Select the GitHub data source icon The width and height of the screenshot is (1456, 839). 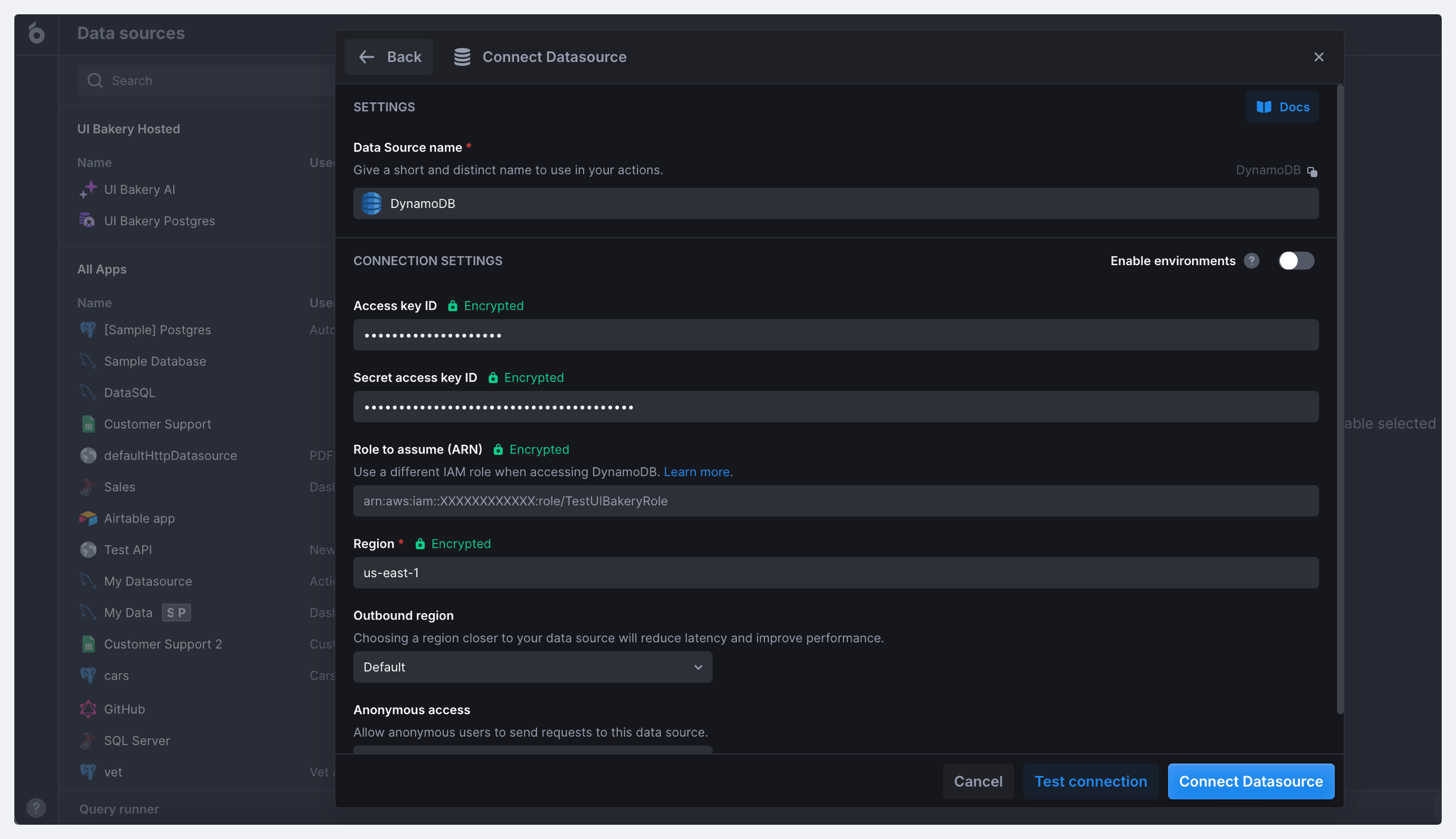[88, 709]
